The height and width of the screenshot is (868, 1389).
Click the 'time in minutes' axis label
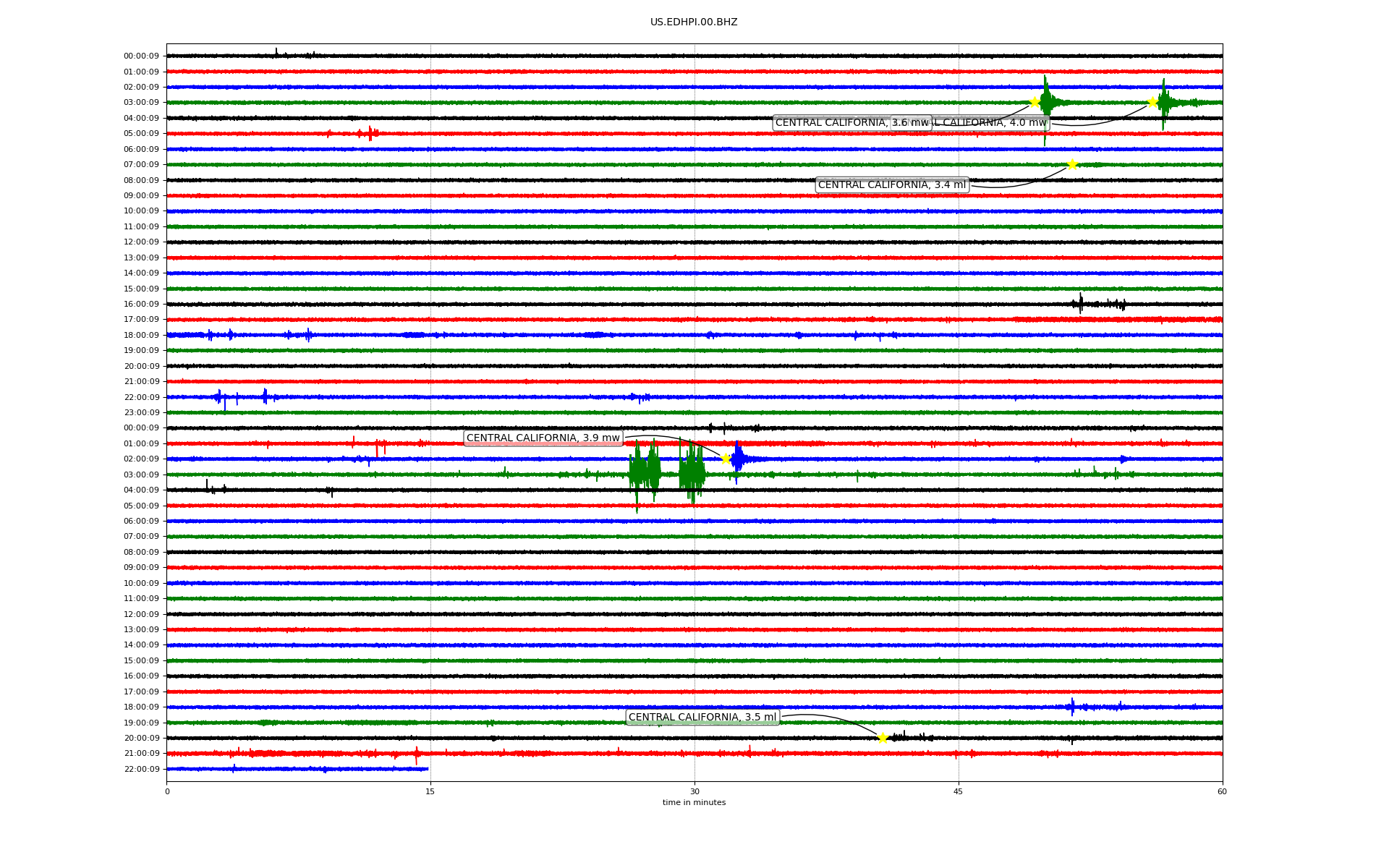click(694, 803)
